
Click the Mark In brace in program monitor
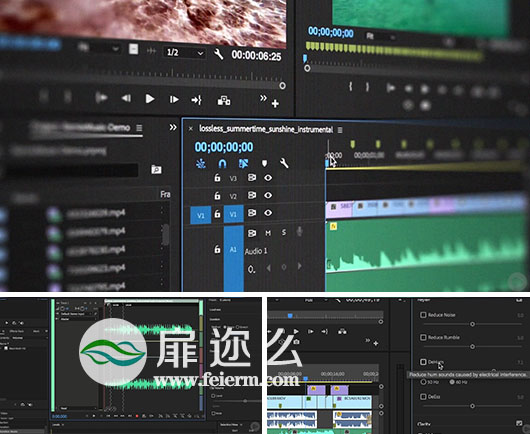(x=351, y=87)
